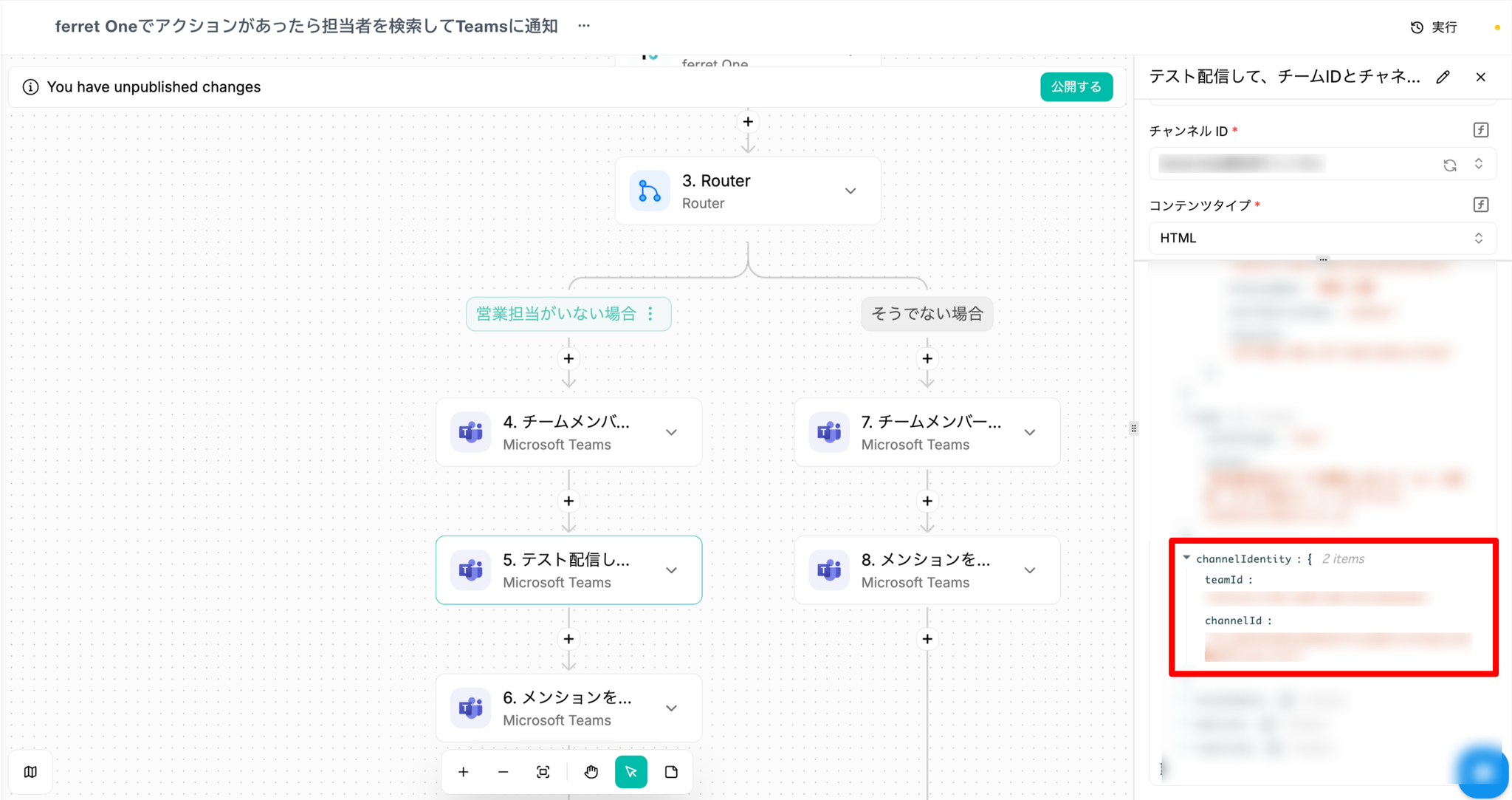Open the minimap icon at bottom left

pyautogui.click(x=30, y=772)
